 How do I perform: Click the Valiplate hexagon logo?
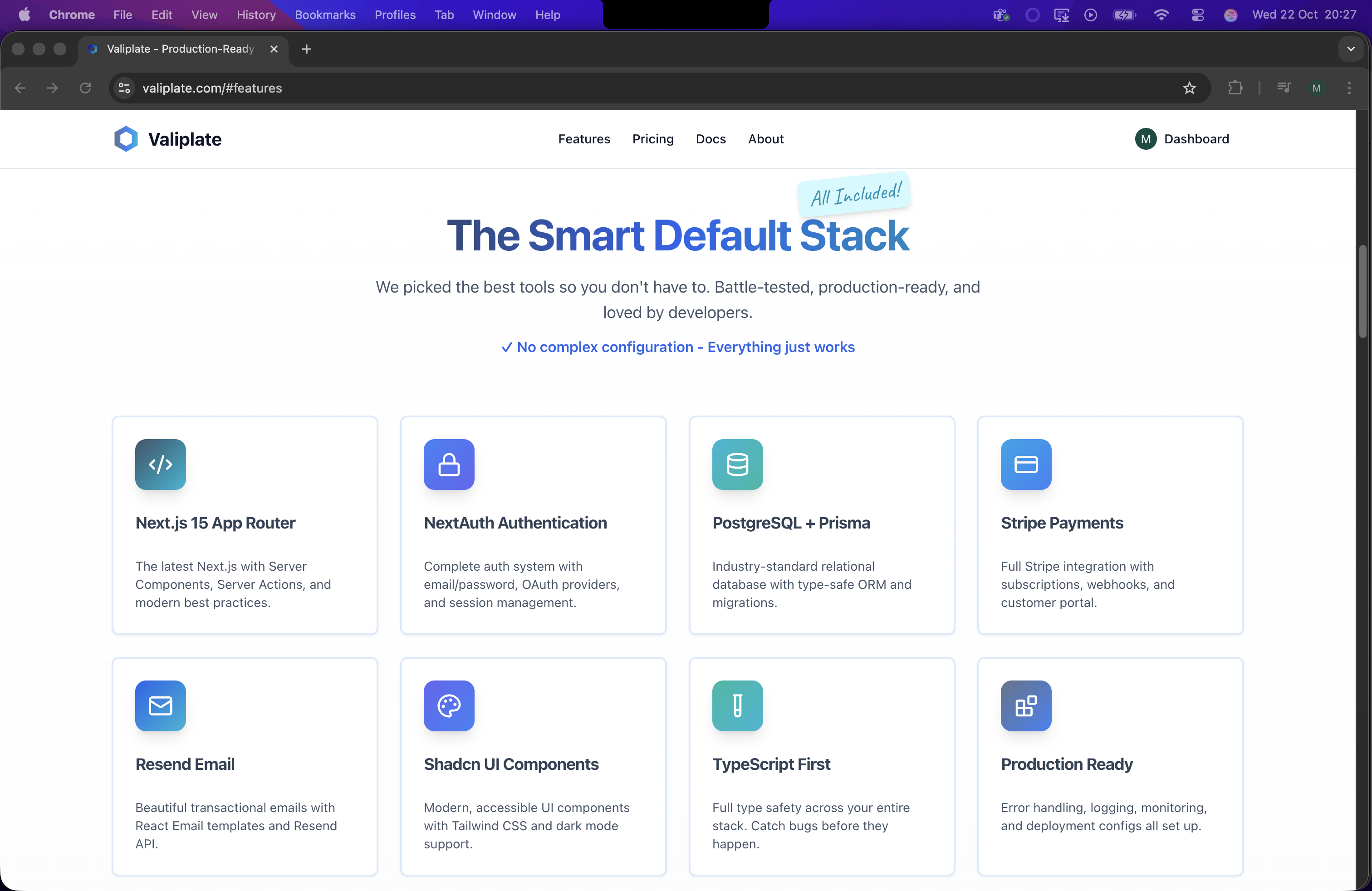click(126, 138)
